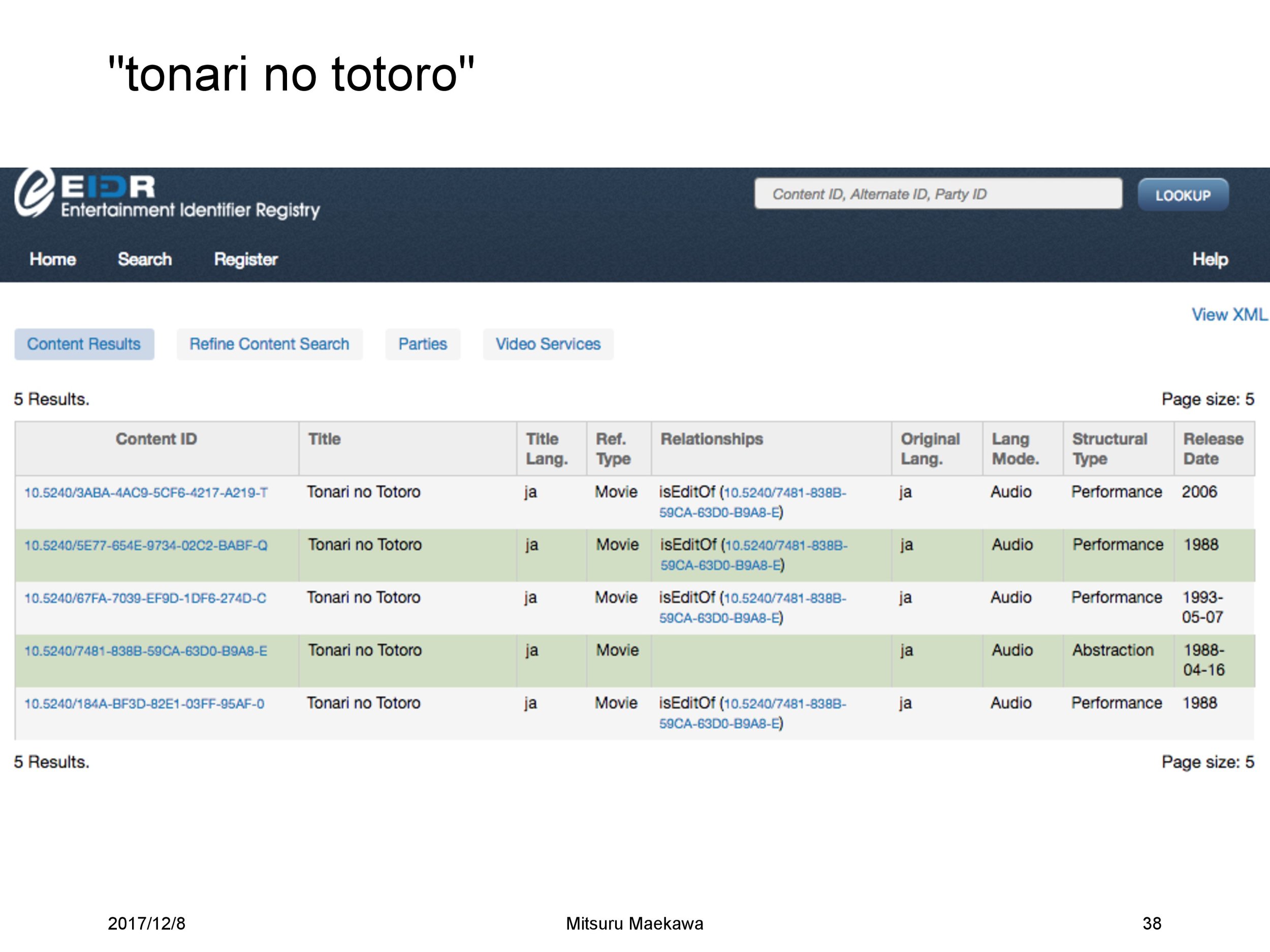Switch to the Parties tab

coord(423,344)
